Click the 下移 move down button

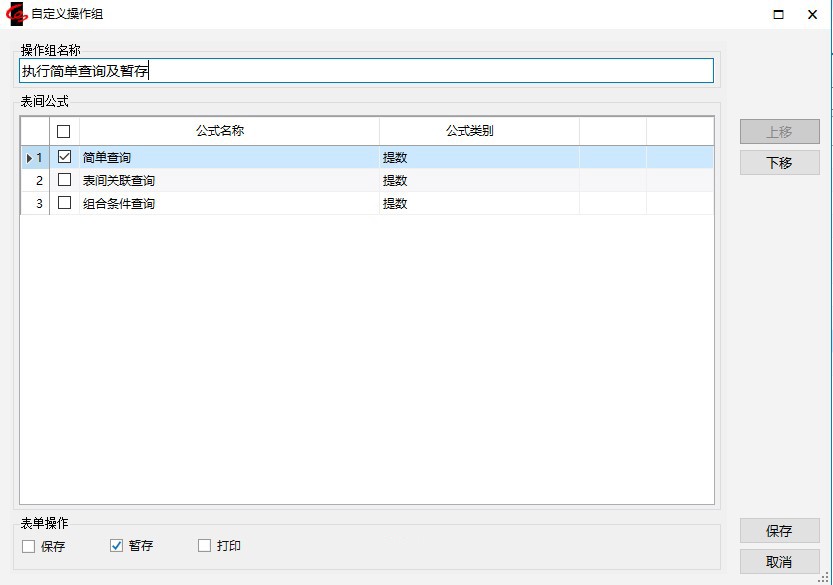779,163
